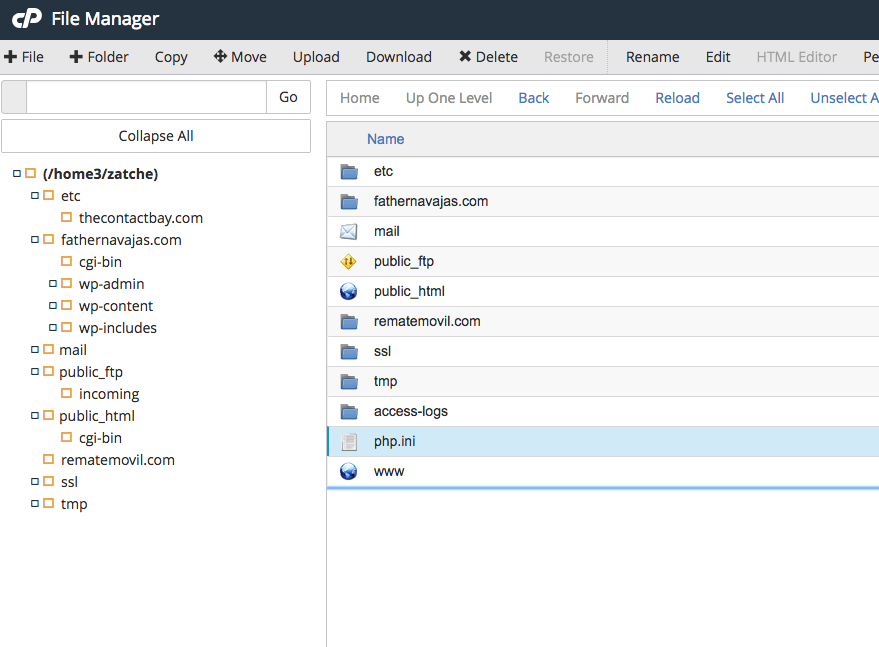Image resolution: width=879 pixels, height=647 pixels.
Task: Click the cPanel logo icon
Action: click(x=26, y=18)
